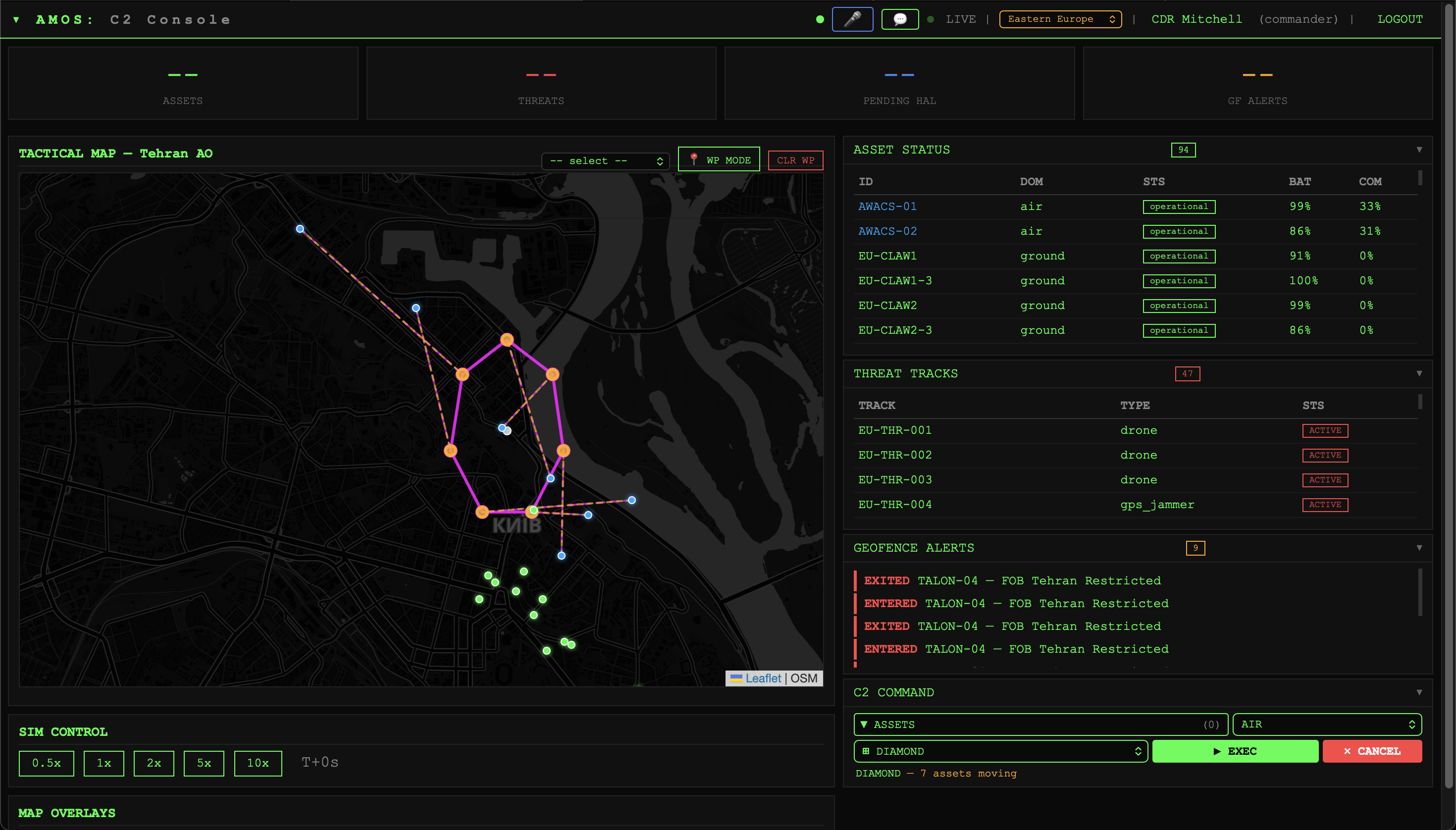The image size is (1456, 830).
Task: Click ACTIVE badge for EU-THR-004
Action: coord(1325,505)
